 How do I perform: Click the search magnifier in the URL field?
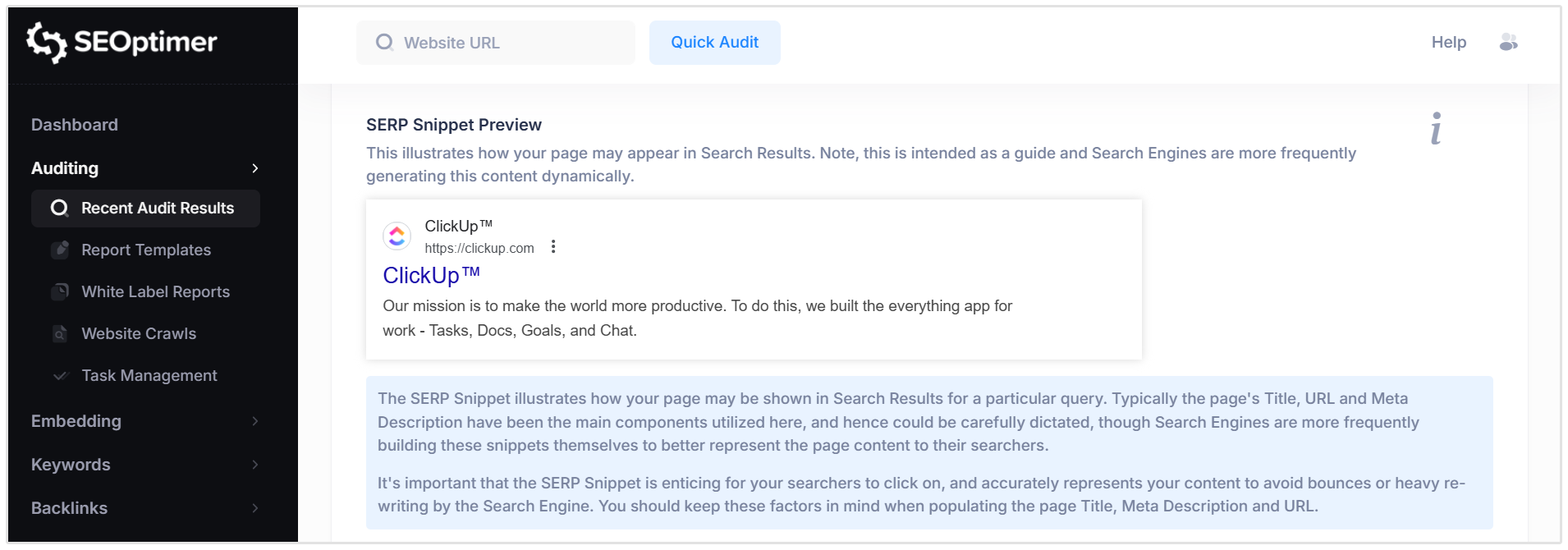[x=384, y=42]
